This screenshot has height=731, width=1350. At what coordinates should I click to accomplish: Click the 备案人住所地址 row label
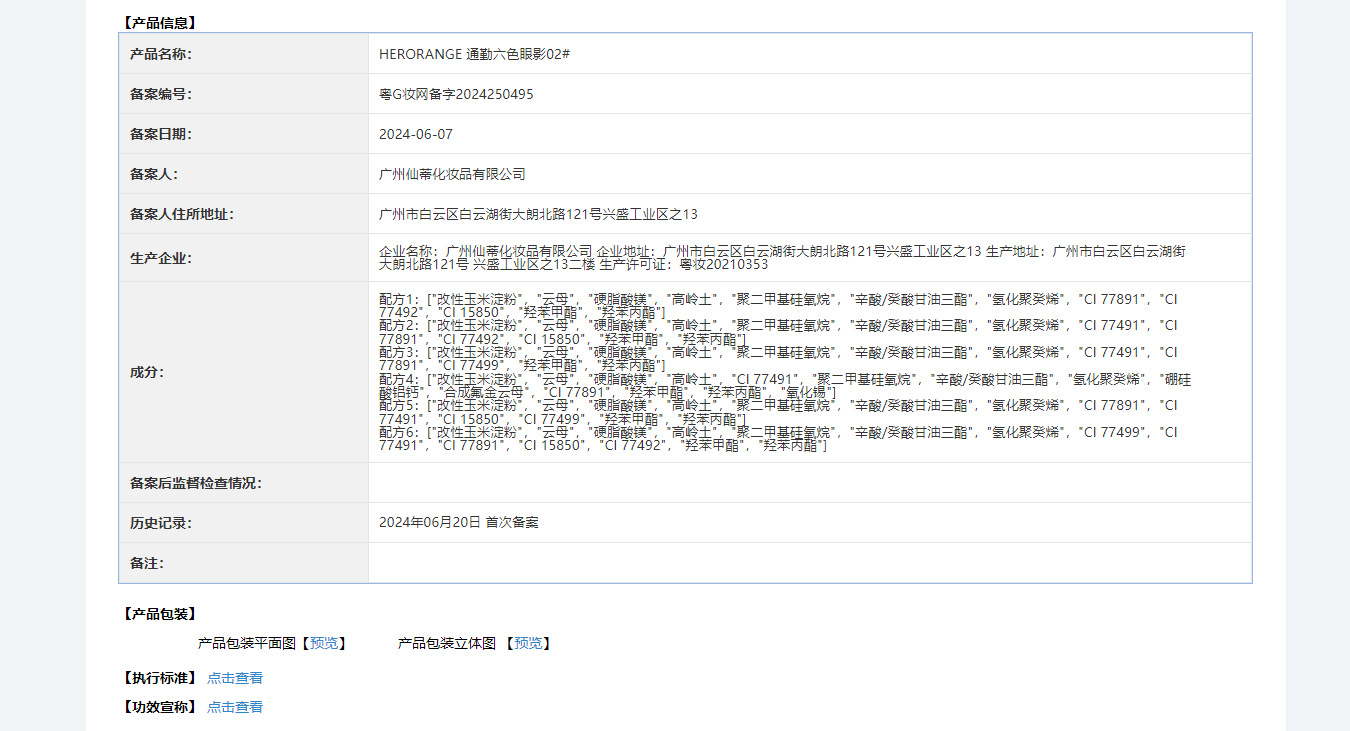[182, 214]
